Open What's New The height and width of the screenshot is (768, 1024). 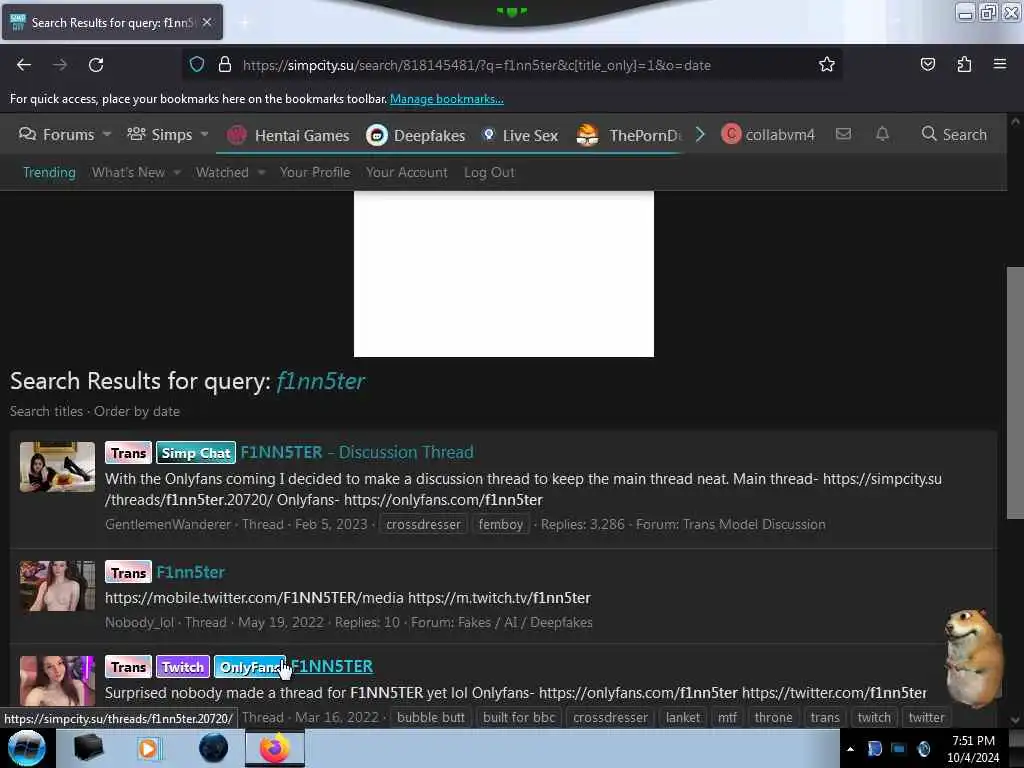pyautogui.click(x=128, y=172)
